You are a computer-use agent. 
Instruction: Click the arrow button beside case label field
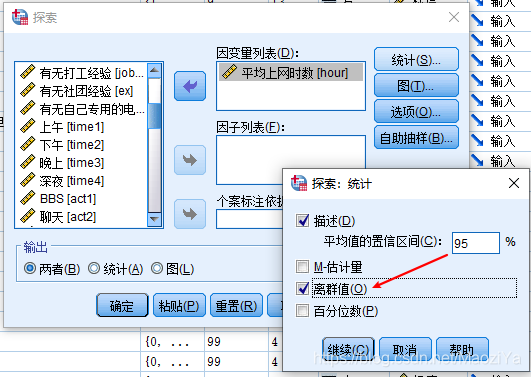tap(190, 214)
